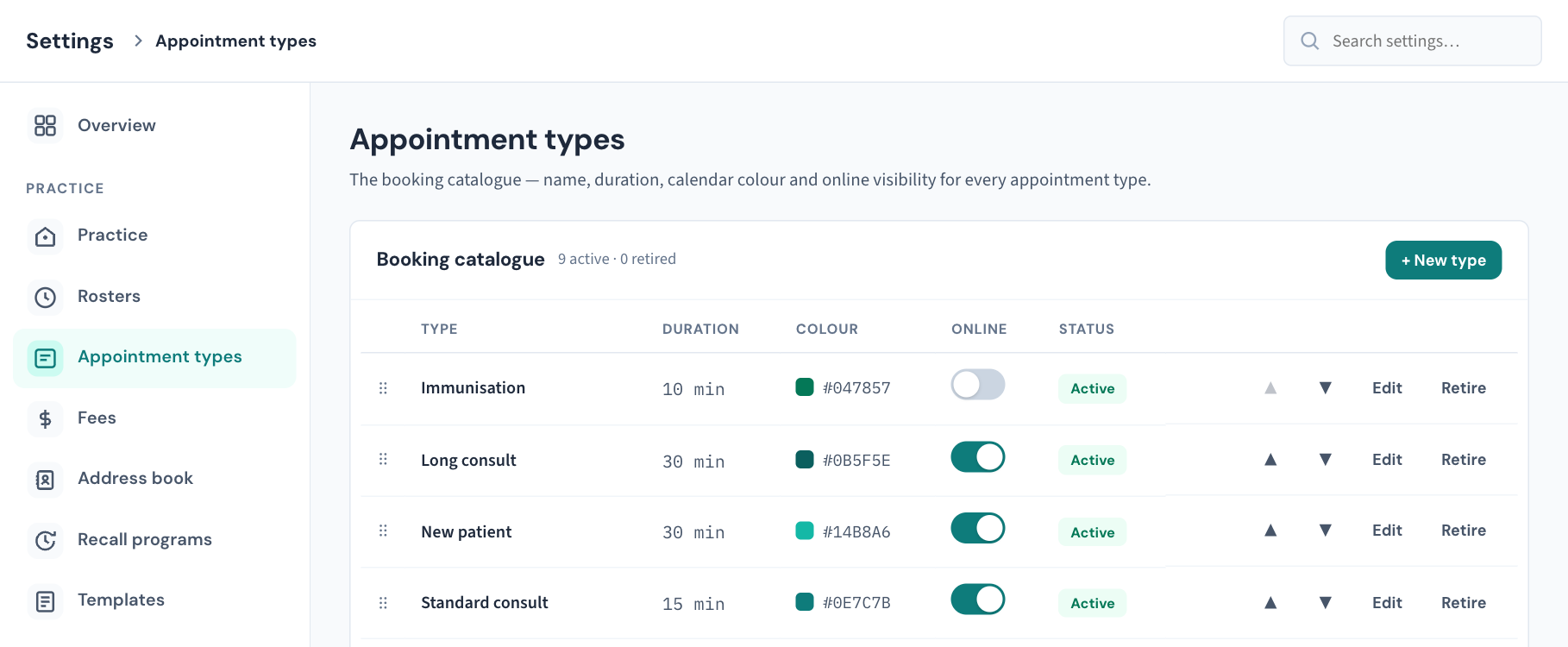This screenshot has width=1568, height=647.
Task: Retire the Standard consult type
Action: point(1464,603)
